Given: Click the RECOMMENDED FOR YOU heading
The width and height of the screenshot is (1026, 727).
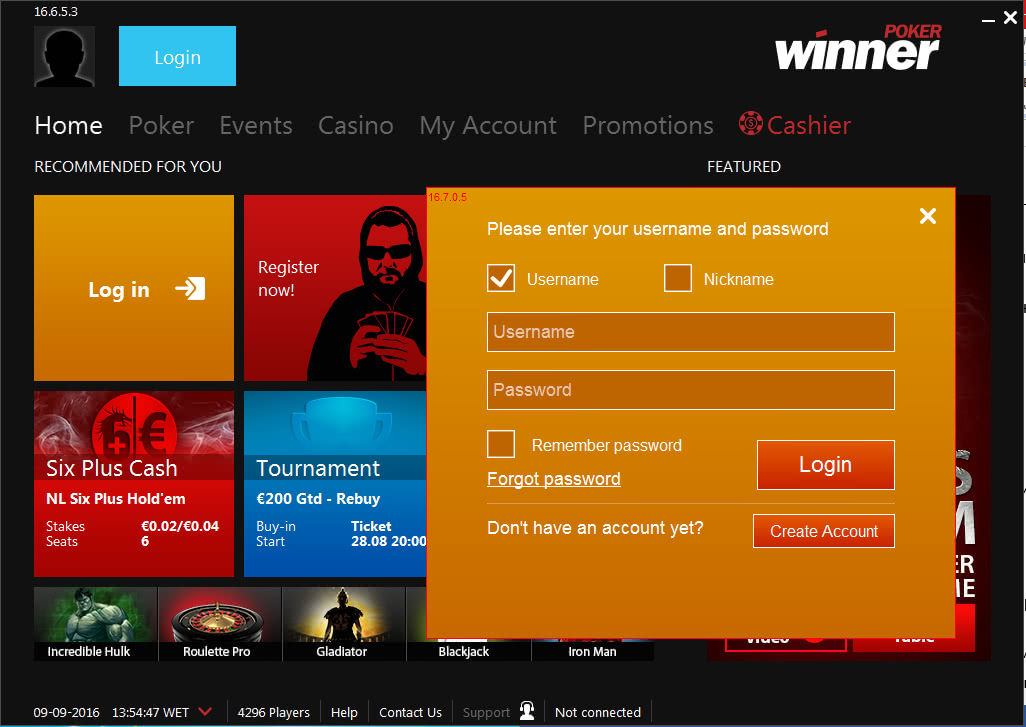Looking at the screenshot, I should [x=128, y=167].
